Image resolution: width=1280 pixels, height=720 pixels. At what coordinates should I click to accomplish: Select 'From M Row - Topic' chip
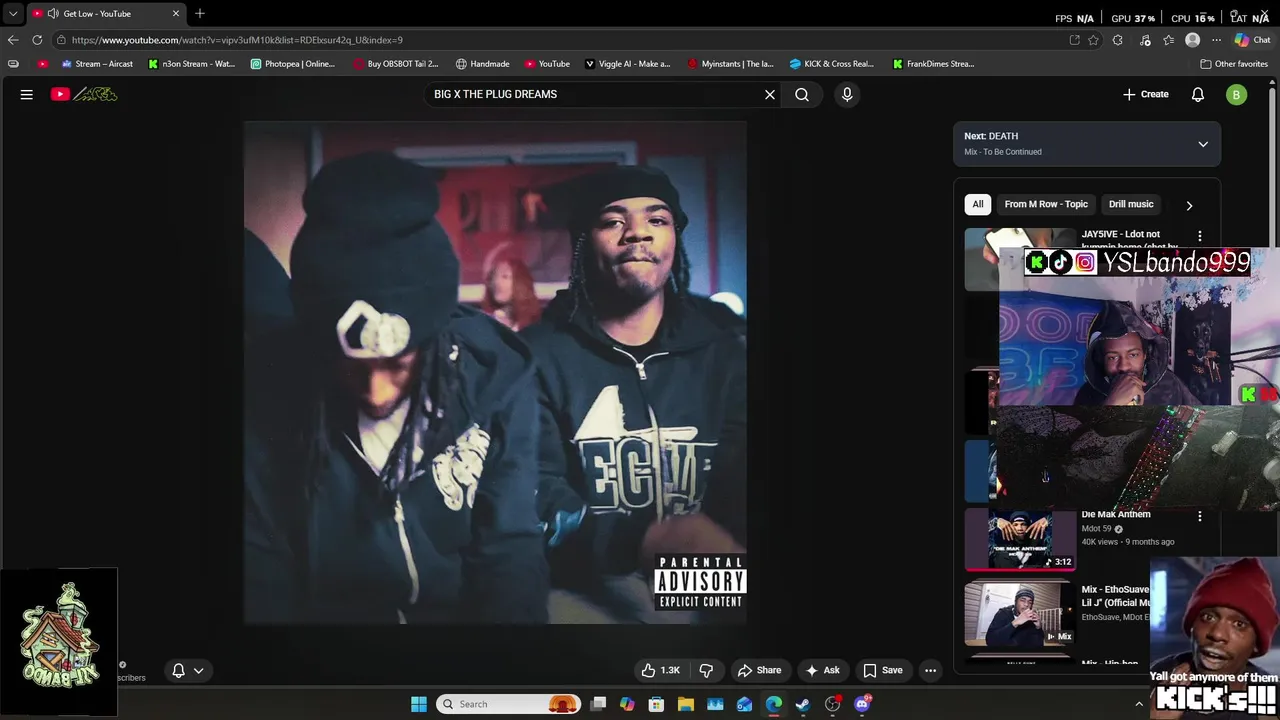[x=1046, y=204]
